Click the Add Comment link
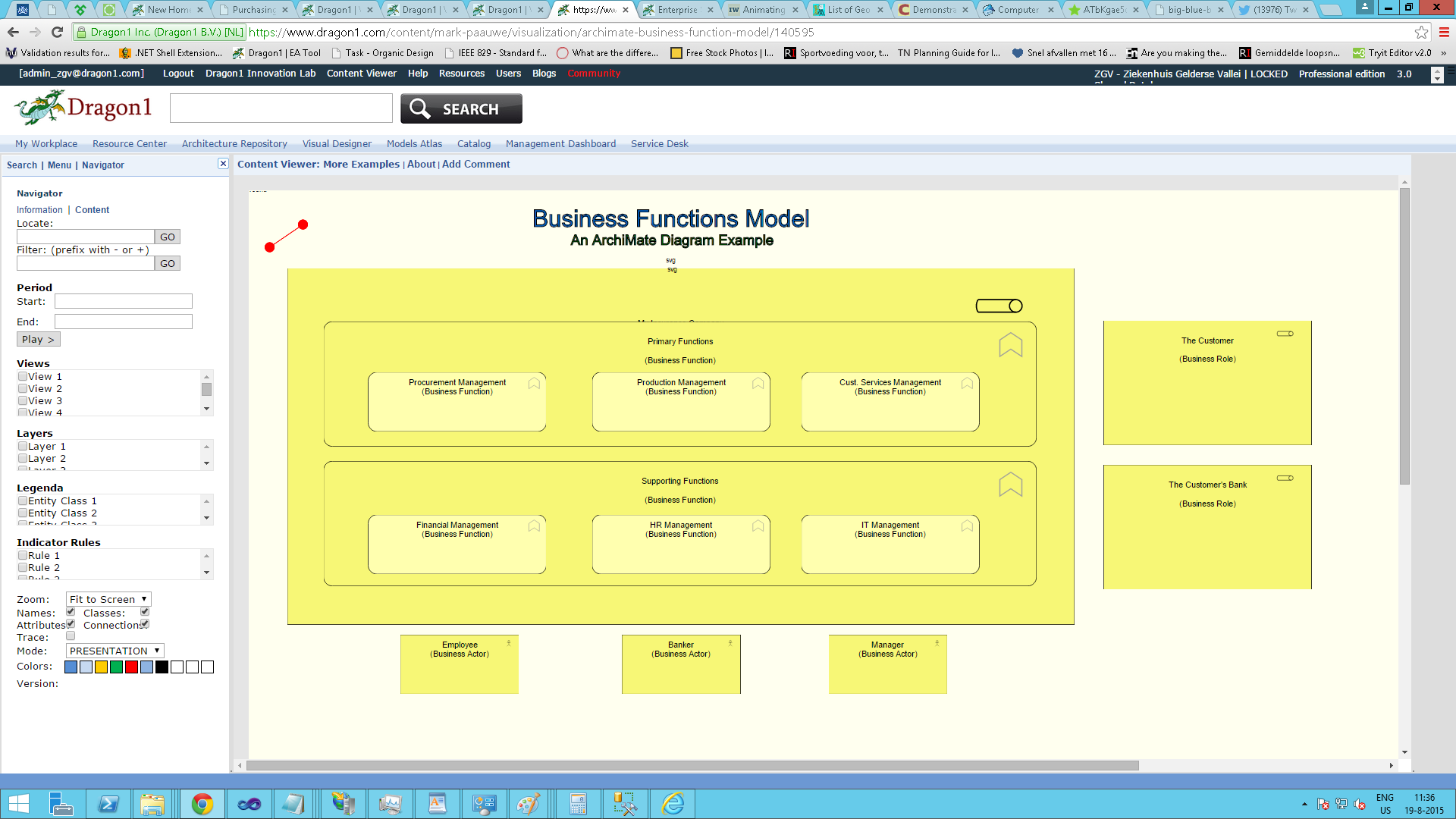The height and width of the screenshot is (819, 1456). (475, 164)
